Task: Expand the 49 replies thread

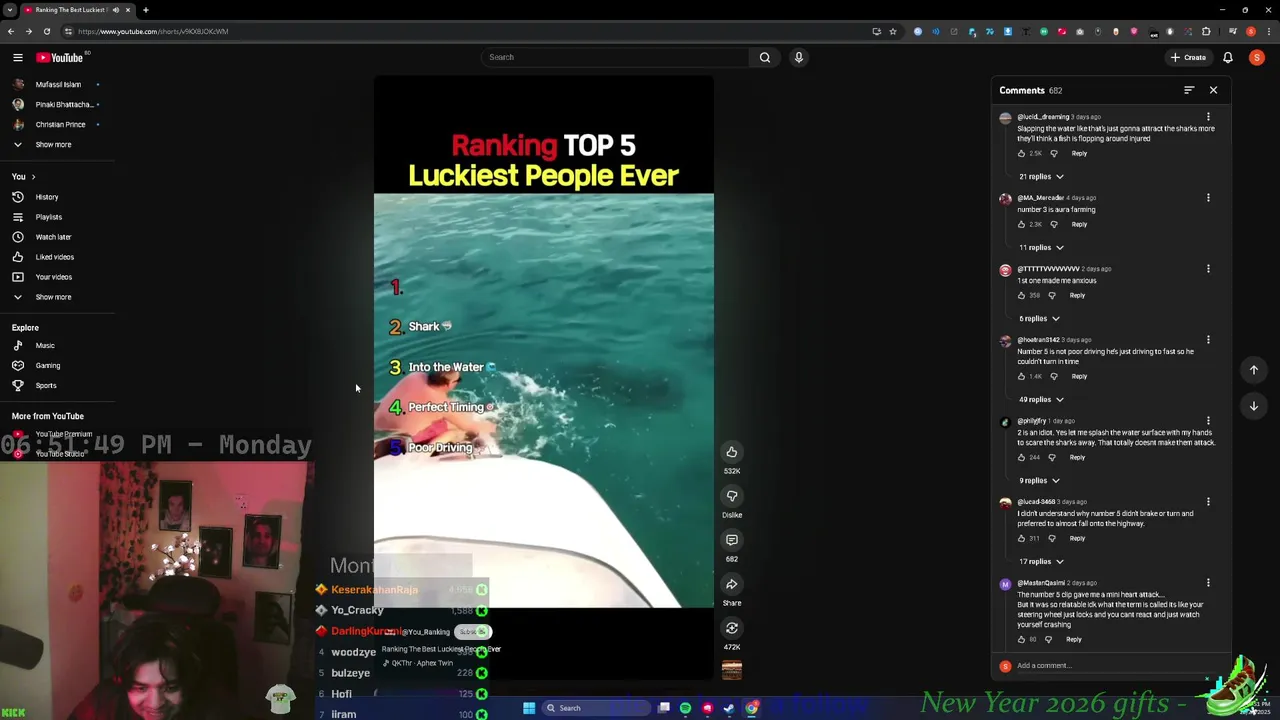Action: tap(1041, 400)
